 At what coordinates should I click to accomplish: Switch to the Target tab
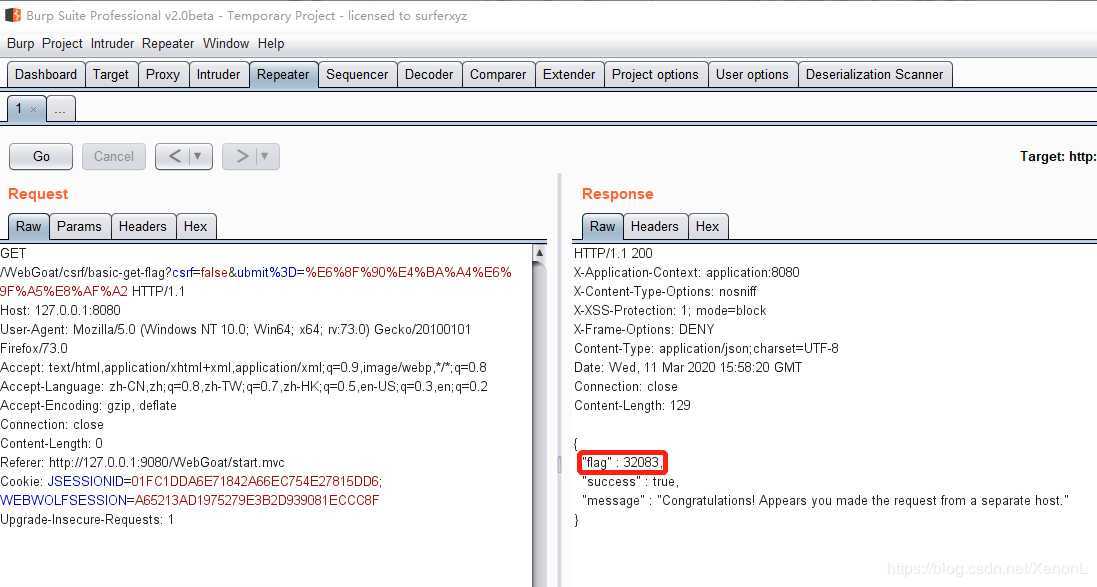(111, 74)
